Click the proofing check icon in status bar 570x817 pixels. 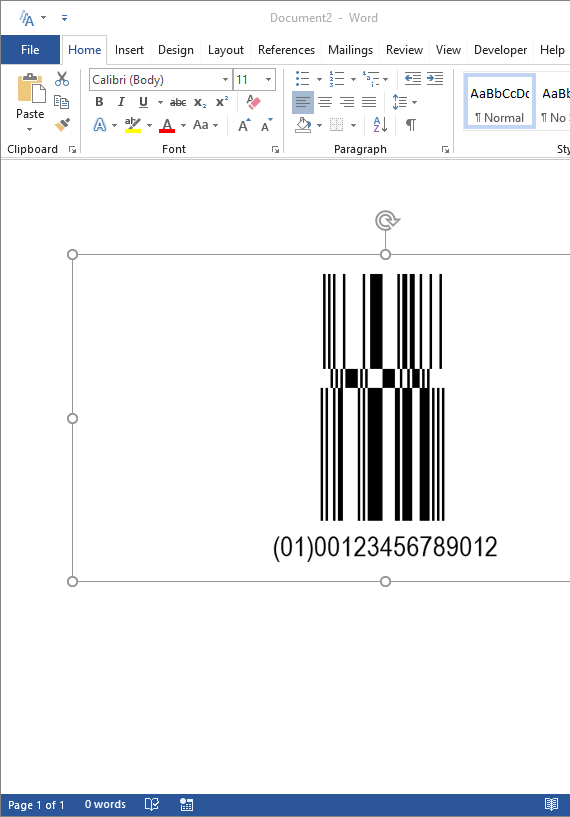click(x=152, y=804)
